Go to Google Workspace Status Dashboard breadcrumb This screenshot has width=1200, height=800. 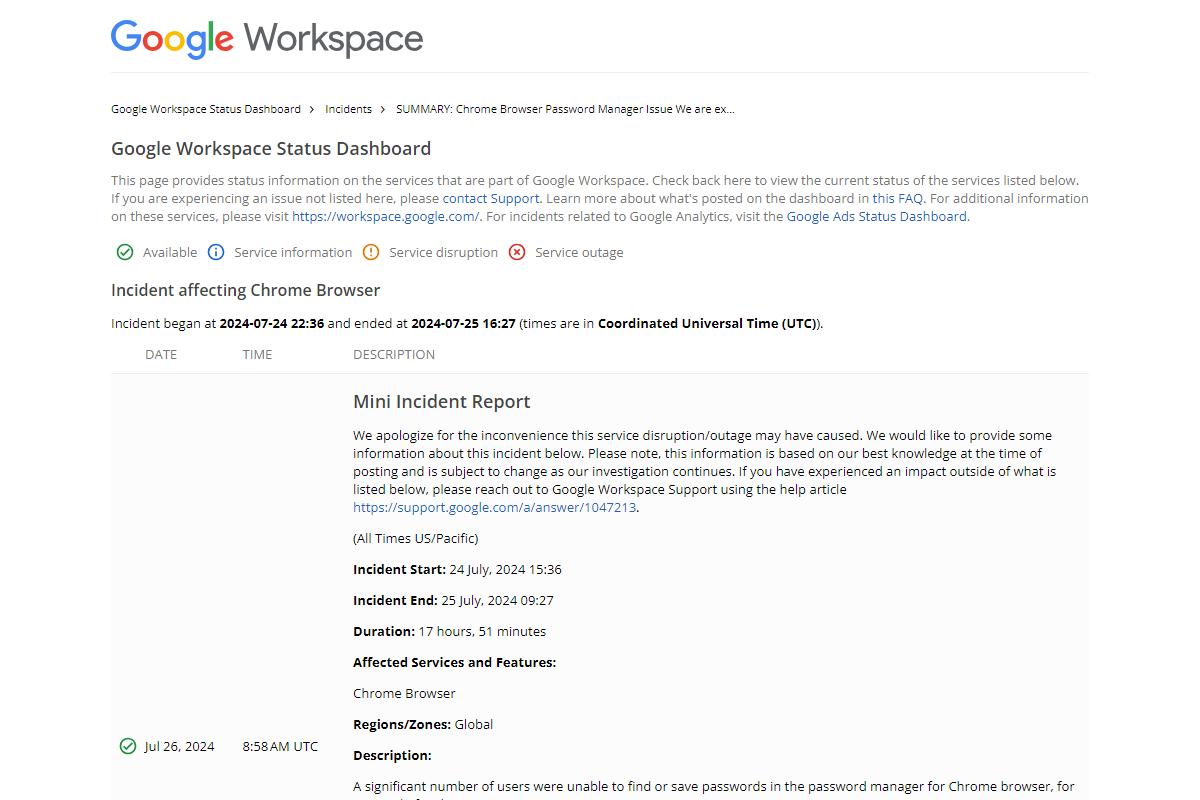coord(206,109)
